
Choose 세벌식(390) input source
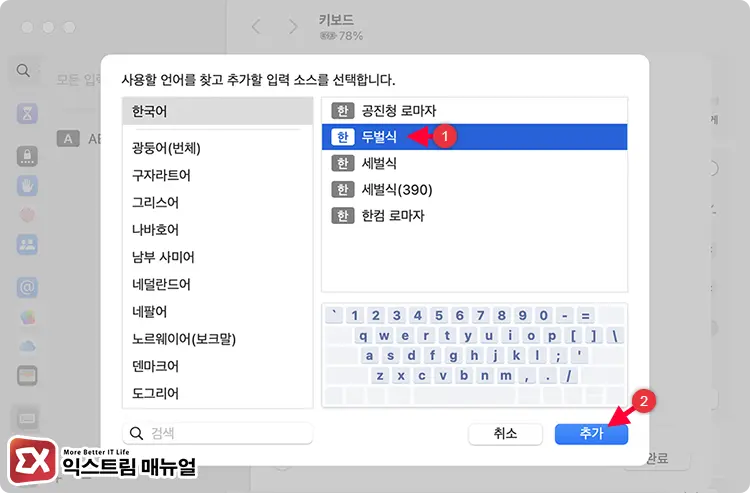tap(474, 189)
